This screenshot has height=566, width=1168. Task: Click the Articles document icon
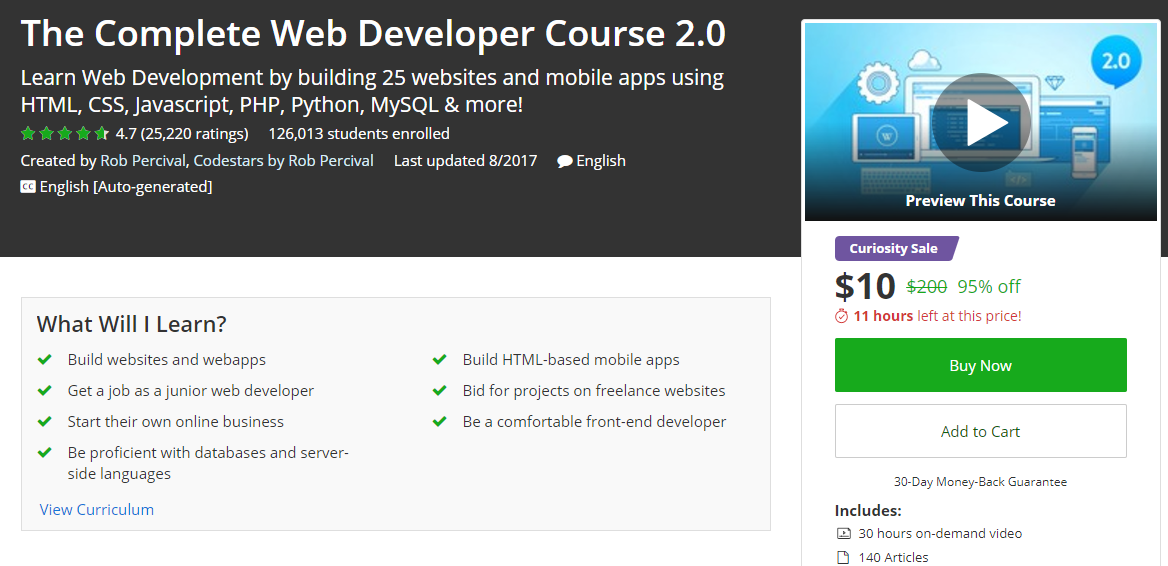pyautogui.click(x=843, y=557)
